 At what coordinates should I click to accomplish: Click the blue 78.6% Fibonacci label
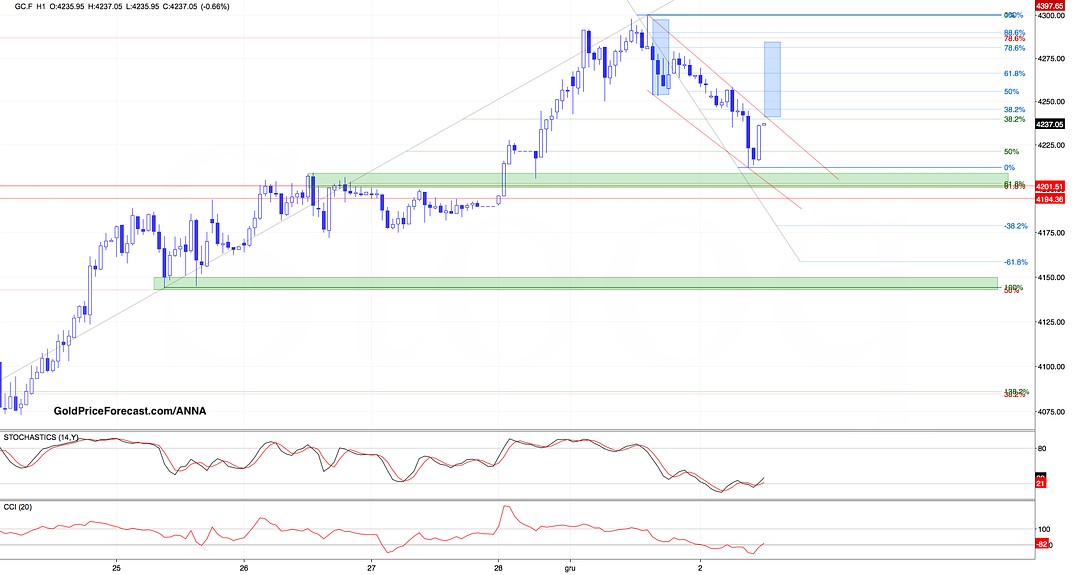(1014, 48)
